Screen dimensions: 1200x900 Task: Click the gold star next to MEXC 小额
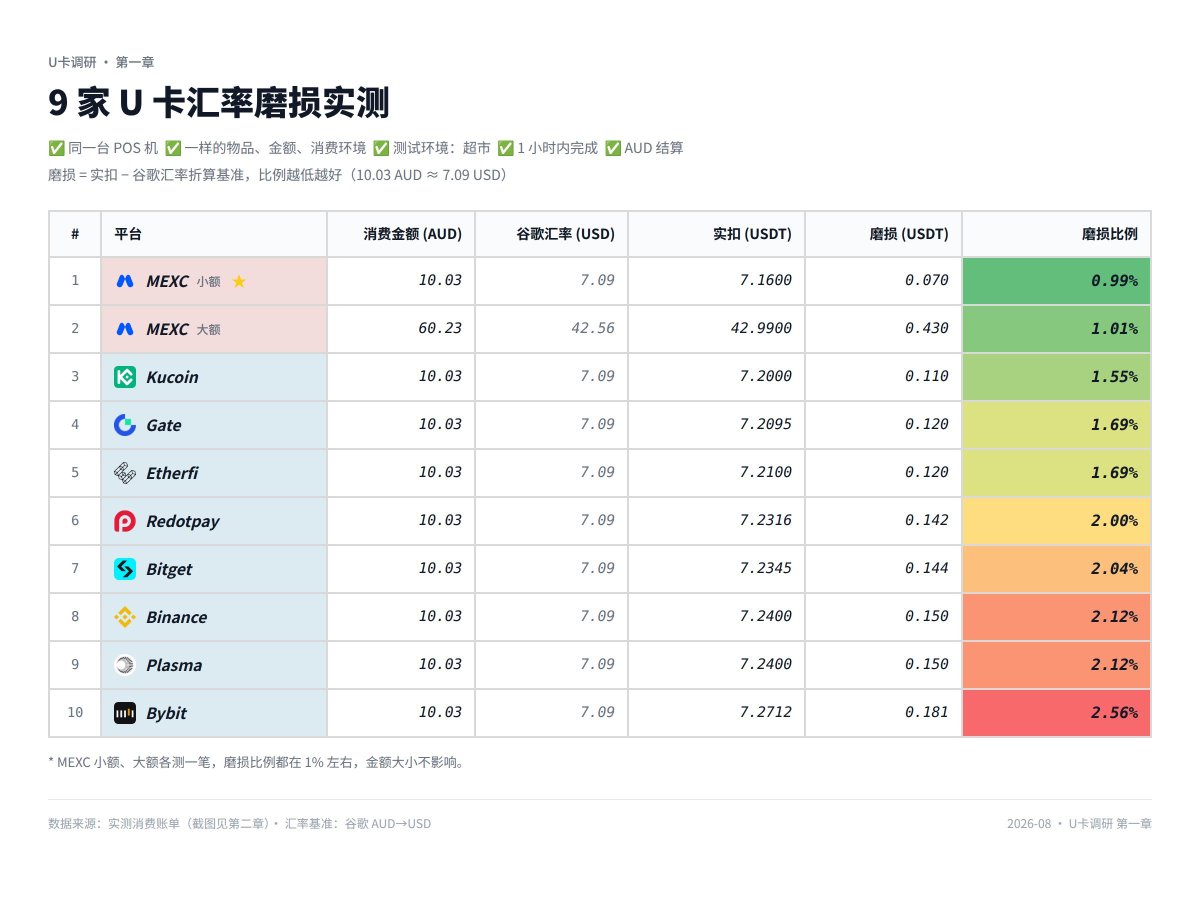click(x=239, y=282)
